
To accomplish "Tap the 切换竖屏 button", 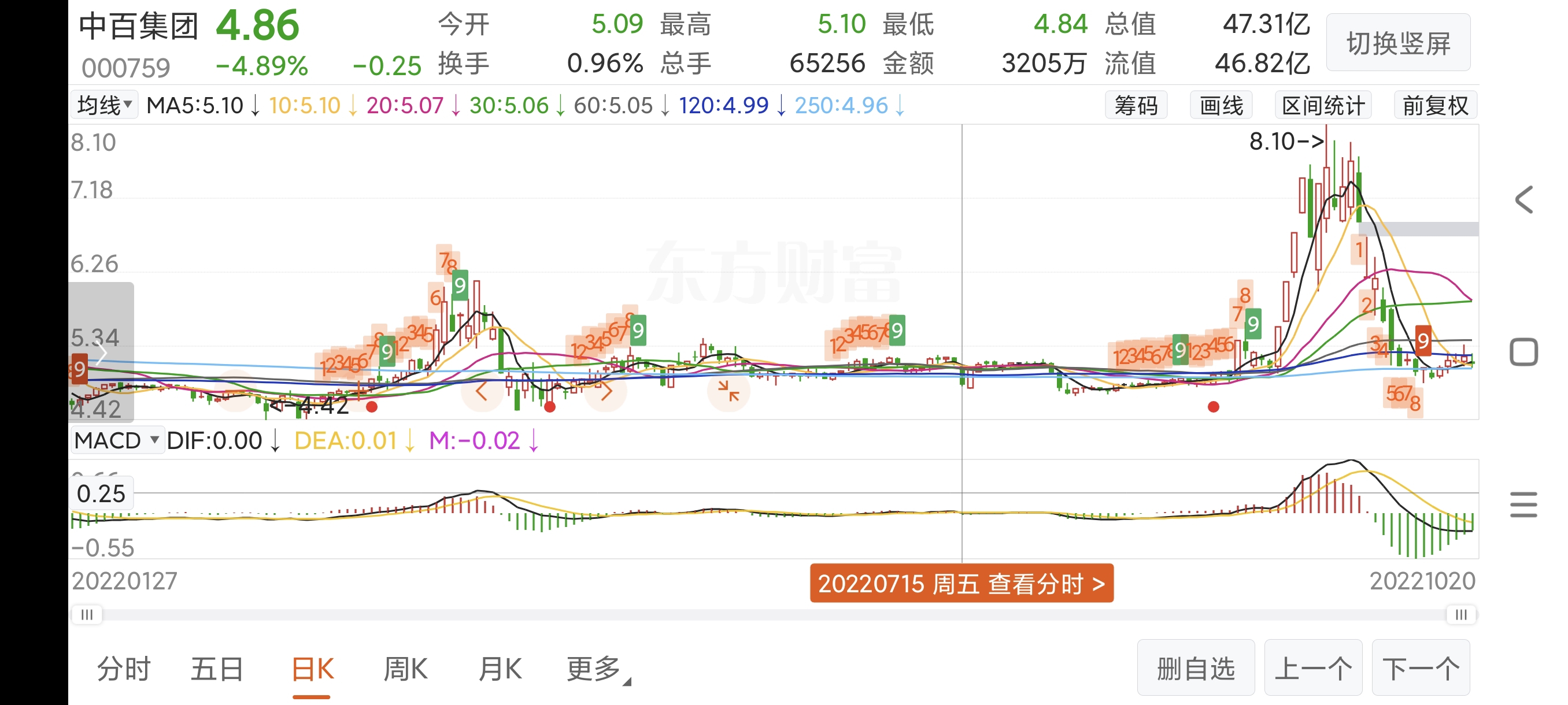I will (x=1397, y=43).
